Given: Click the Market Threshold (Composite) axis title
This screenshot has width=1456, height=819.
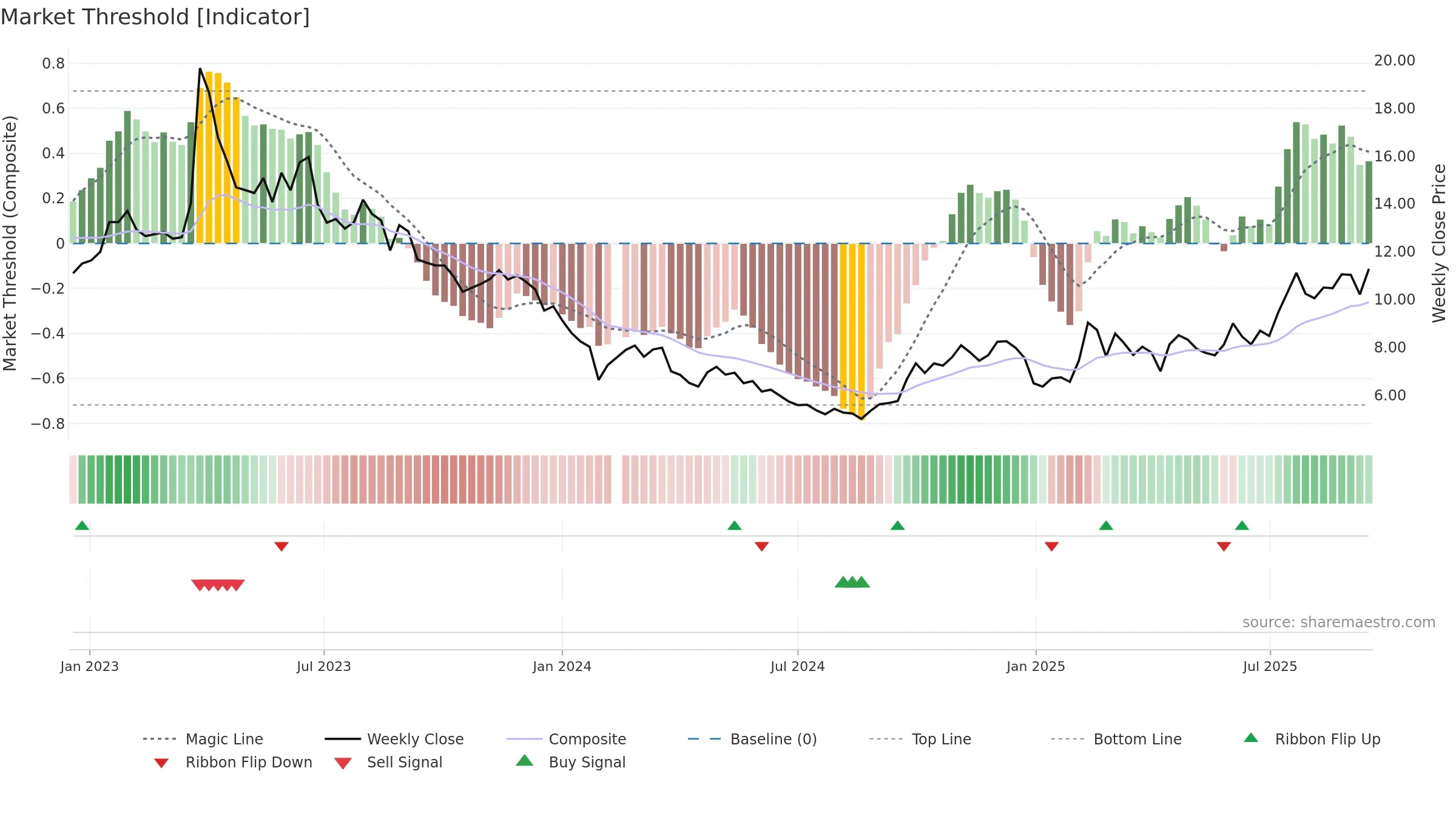Looking at the screenshot, I should 10,243.
